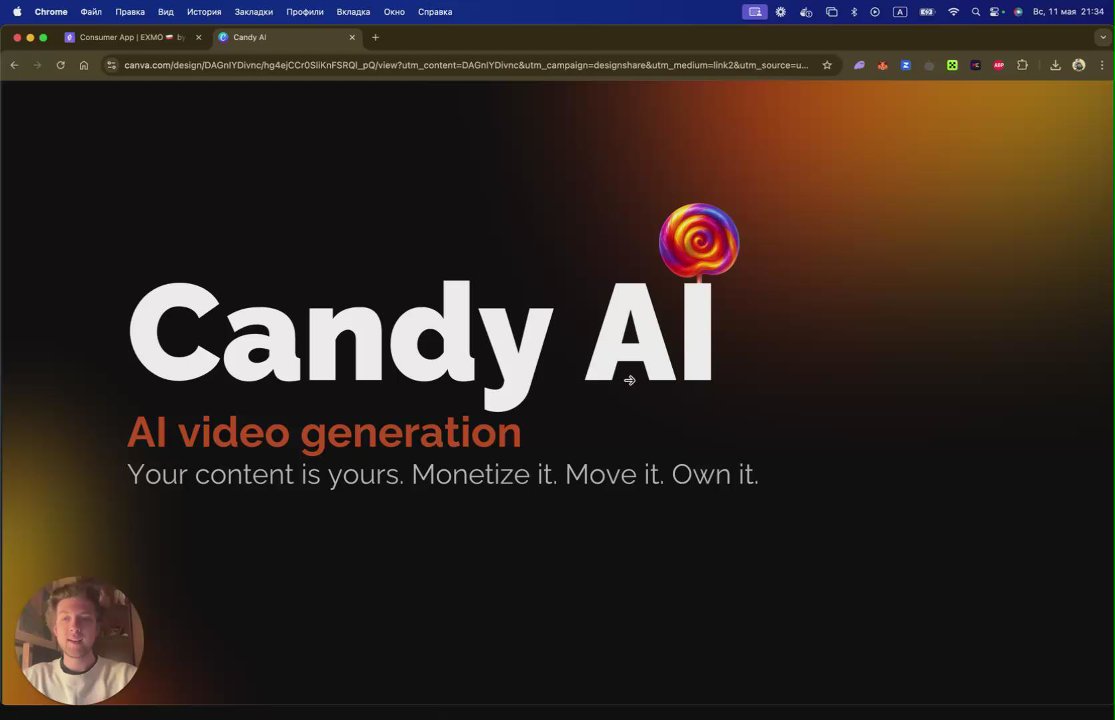This screenshot has width=1115, height=720.
Task: Open the gear-shaped menu bar icon
Action: 781,11
